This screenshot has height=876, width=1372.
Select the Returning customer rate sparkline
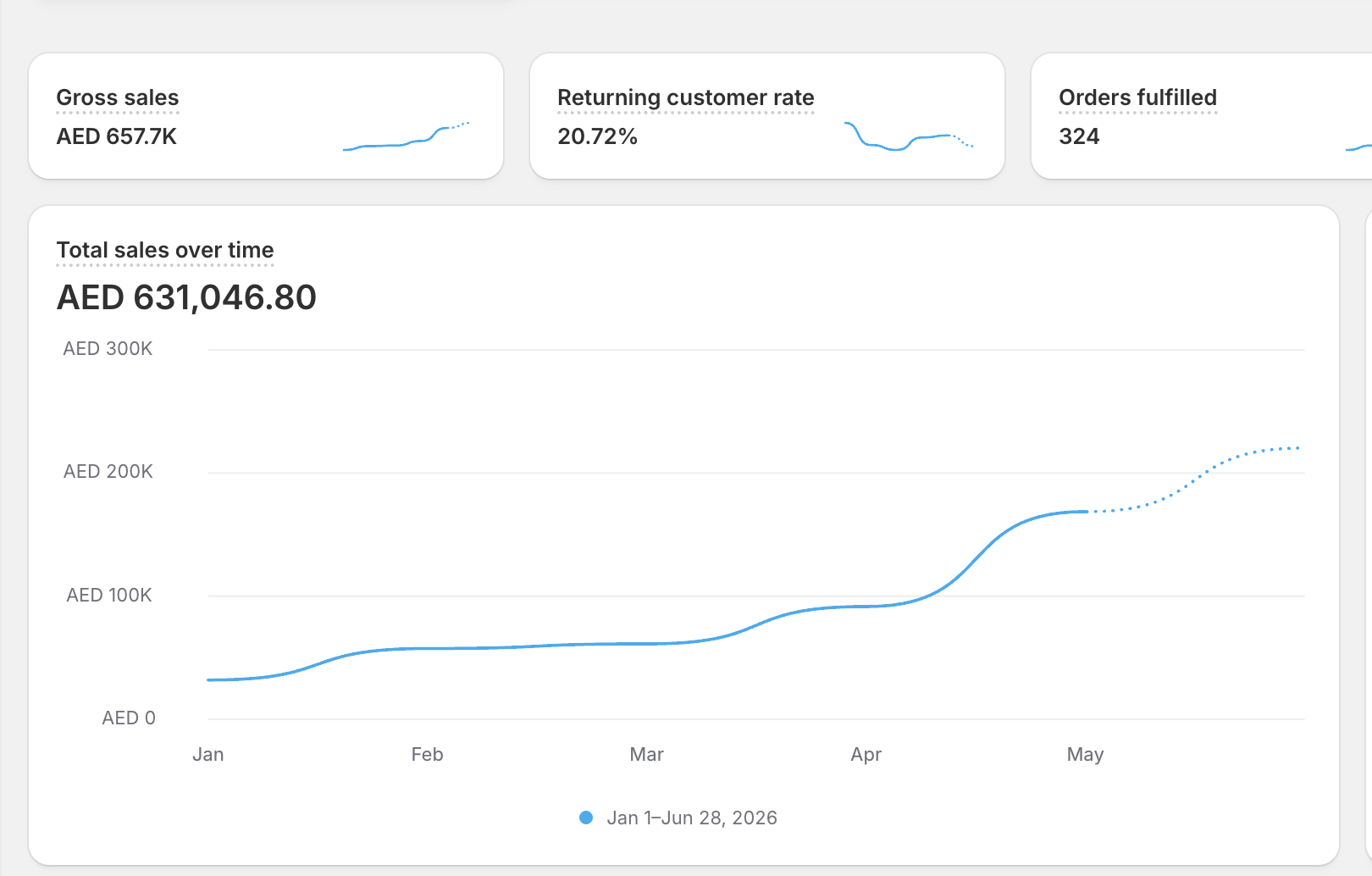click(x=909, y=136)
